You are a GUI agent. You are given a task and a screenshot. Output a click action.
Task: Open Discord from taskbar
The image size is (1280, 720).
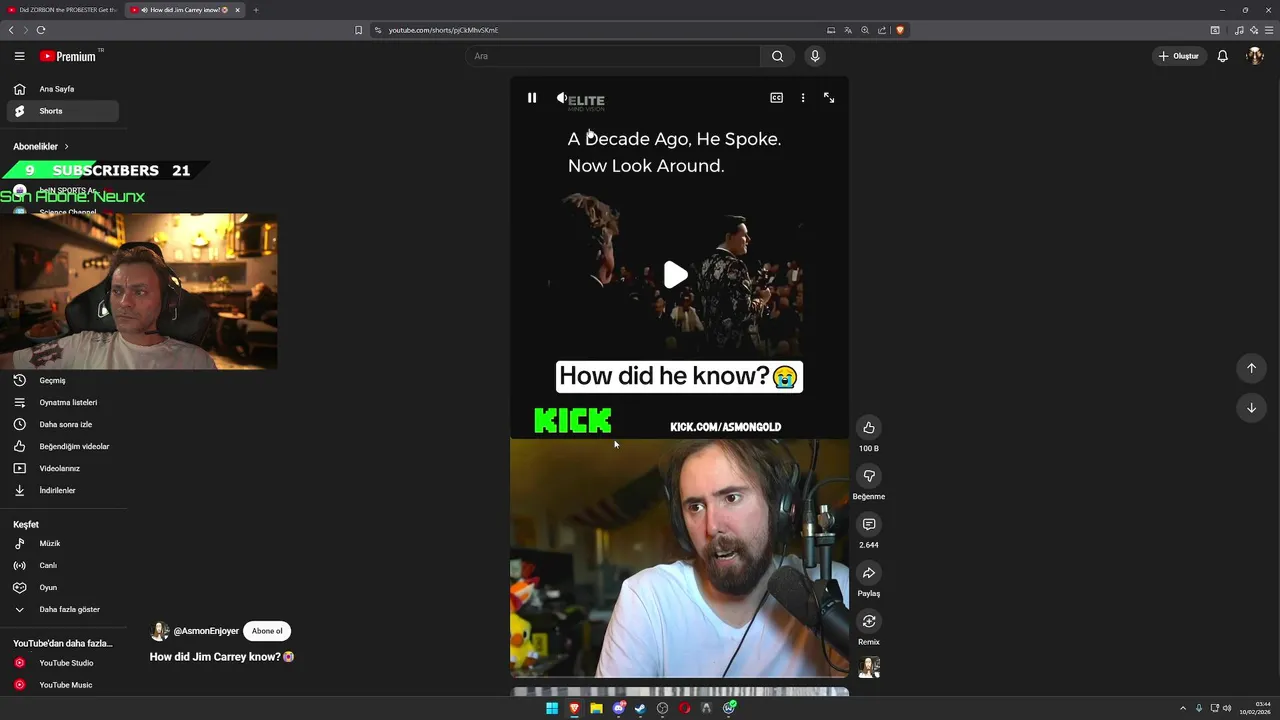click(618, 708)
